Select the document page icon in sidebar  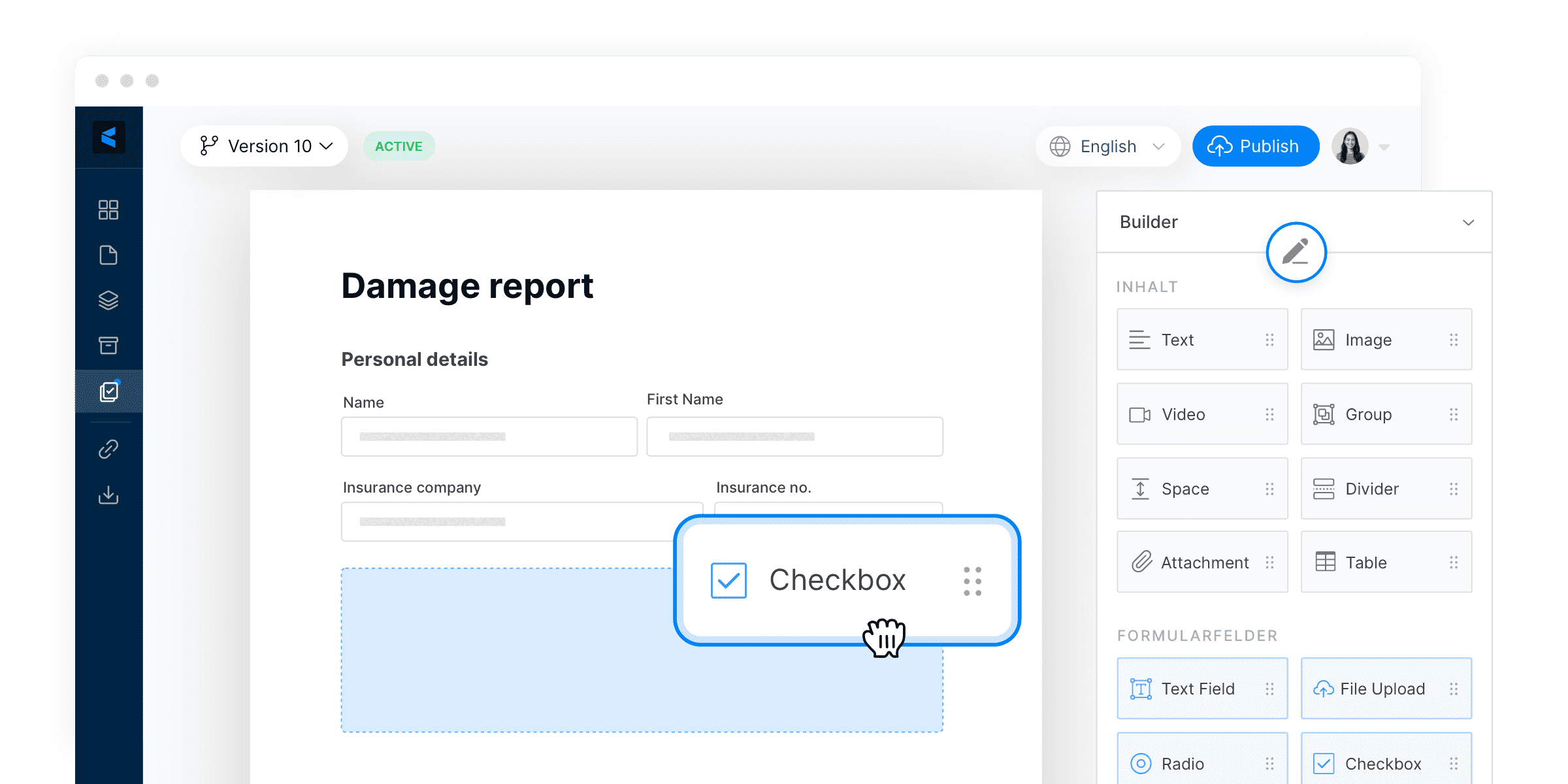(108, 255)
